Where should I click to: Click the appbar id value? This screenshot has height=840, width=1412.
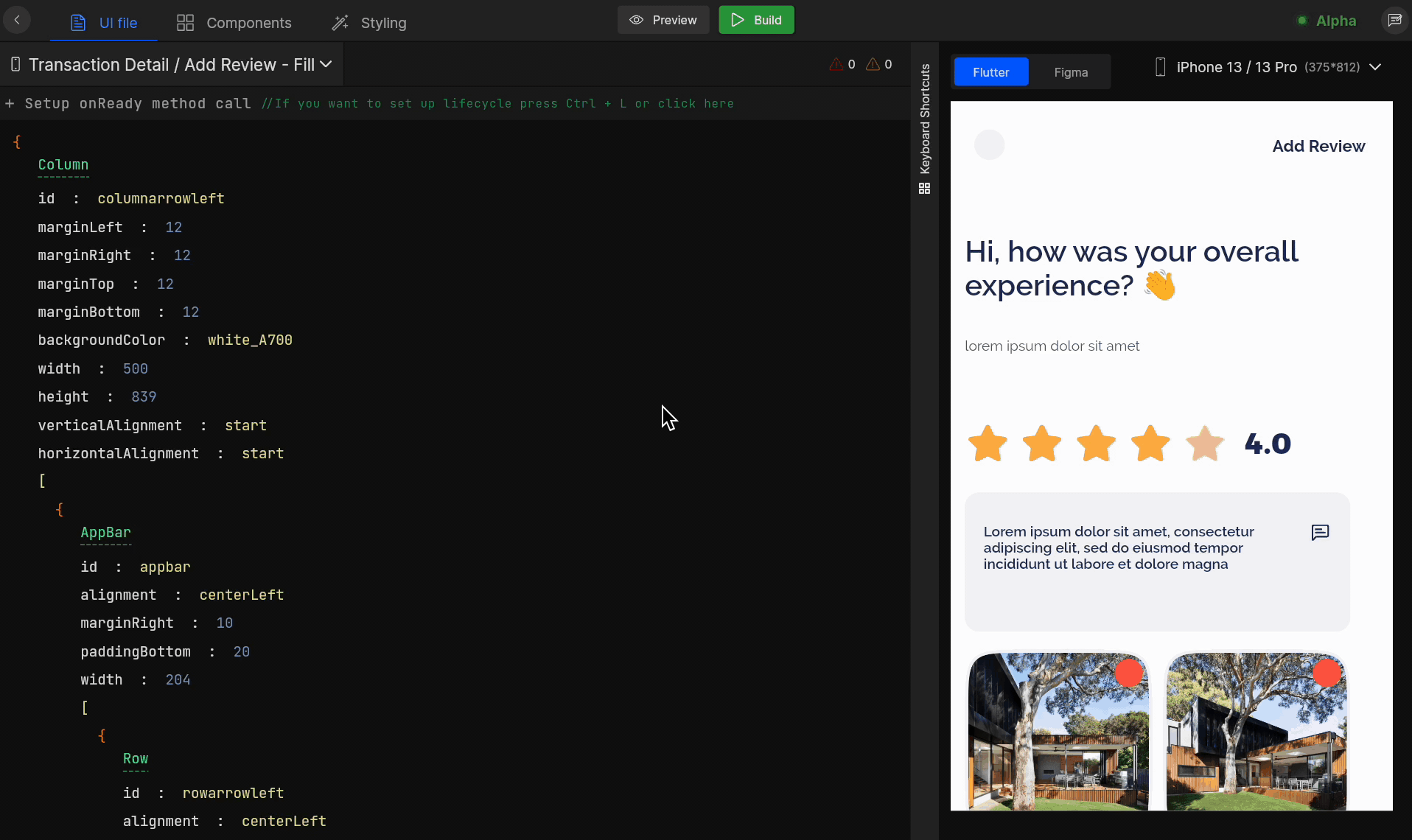coord(165,567)
